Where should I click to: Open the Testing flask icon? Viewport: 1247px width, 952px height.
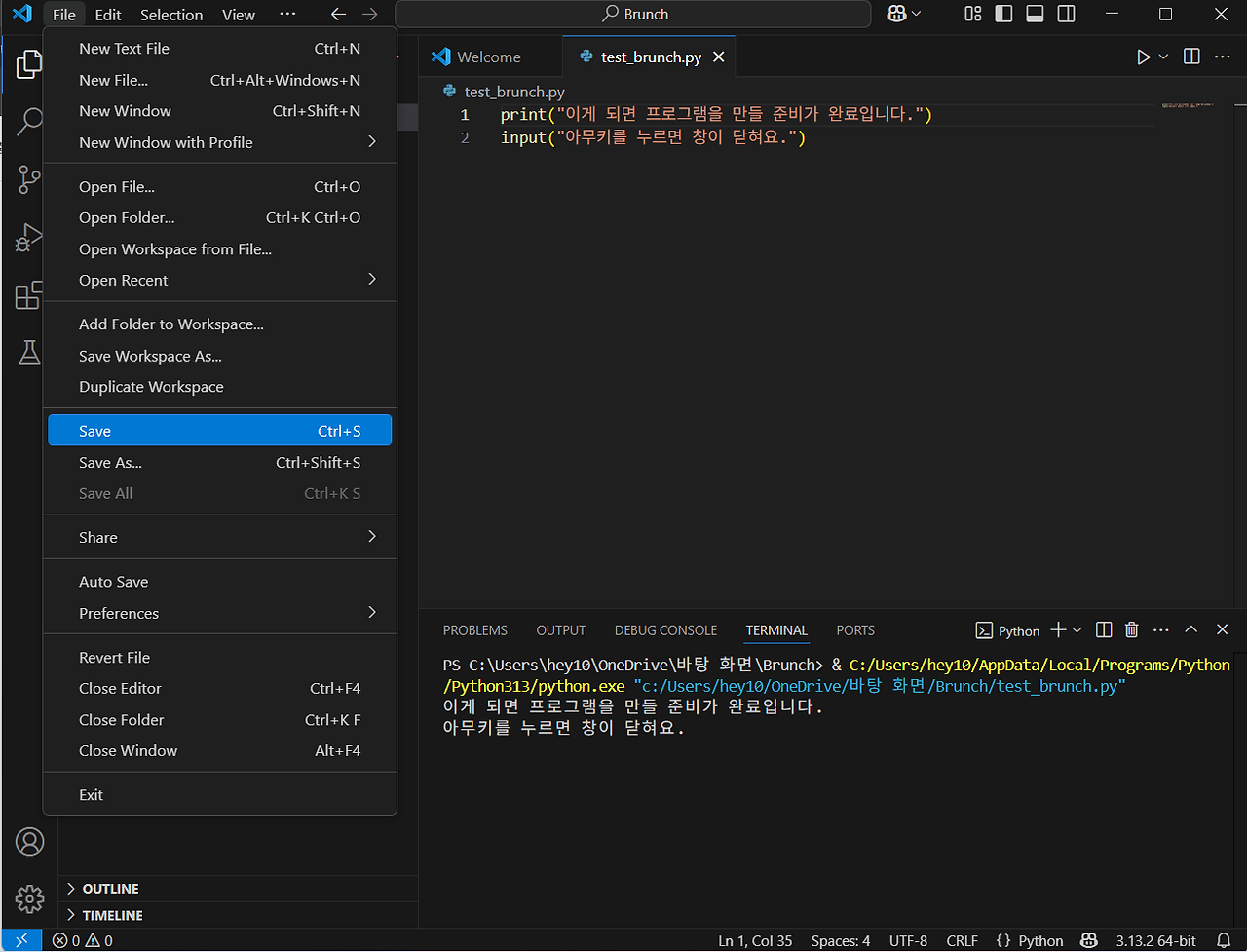tap(29, 353)
